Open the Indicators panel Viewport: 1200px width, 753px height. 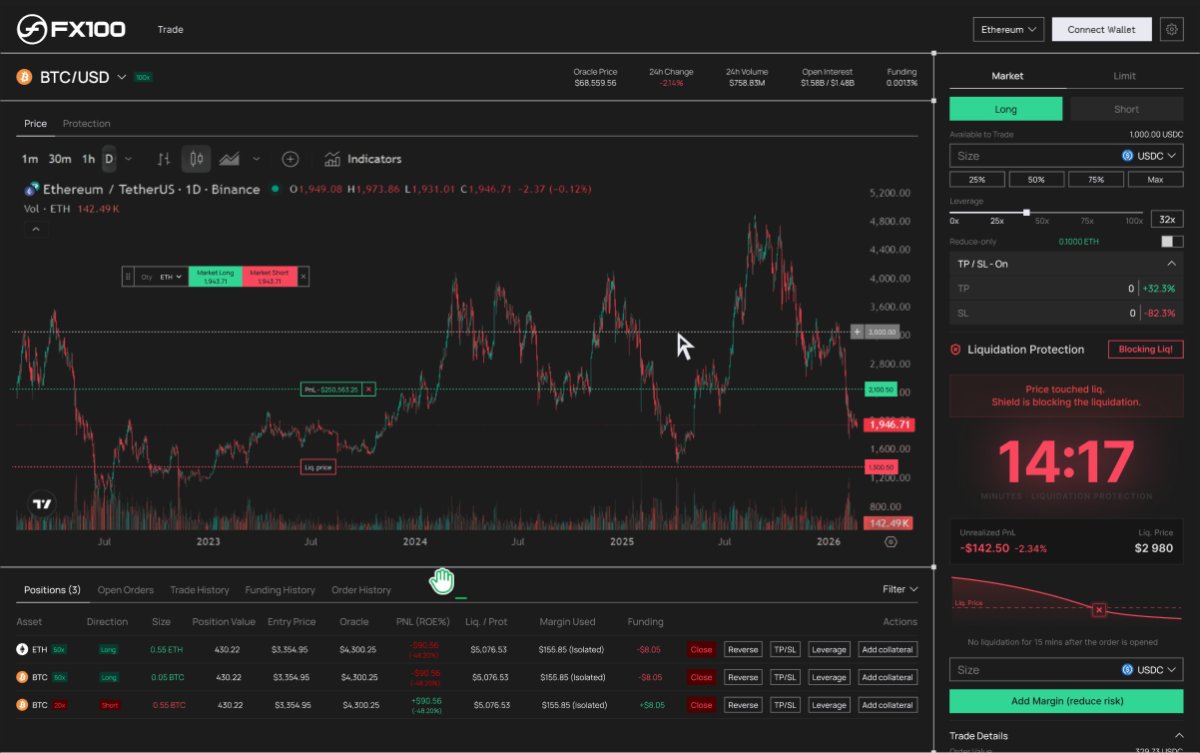[362, 159]
